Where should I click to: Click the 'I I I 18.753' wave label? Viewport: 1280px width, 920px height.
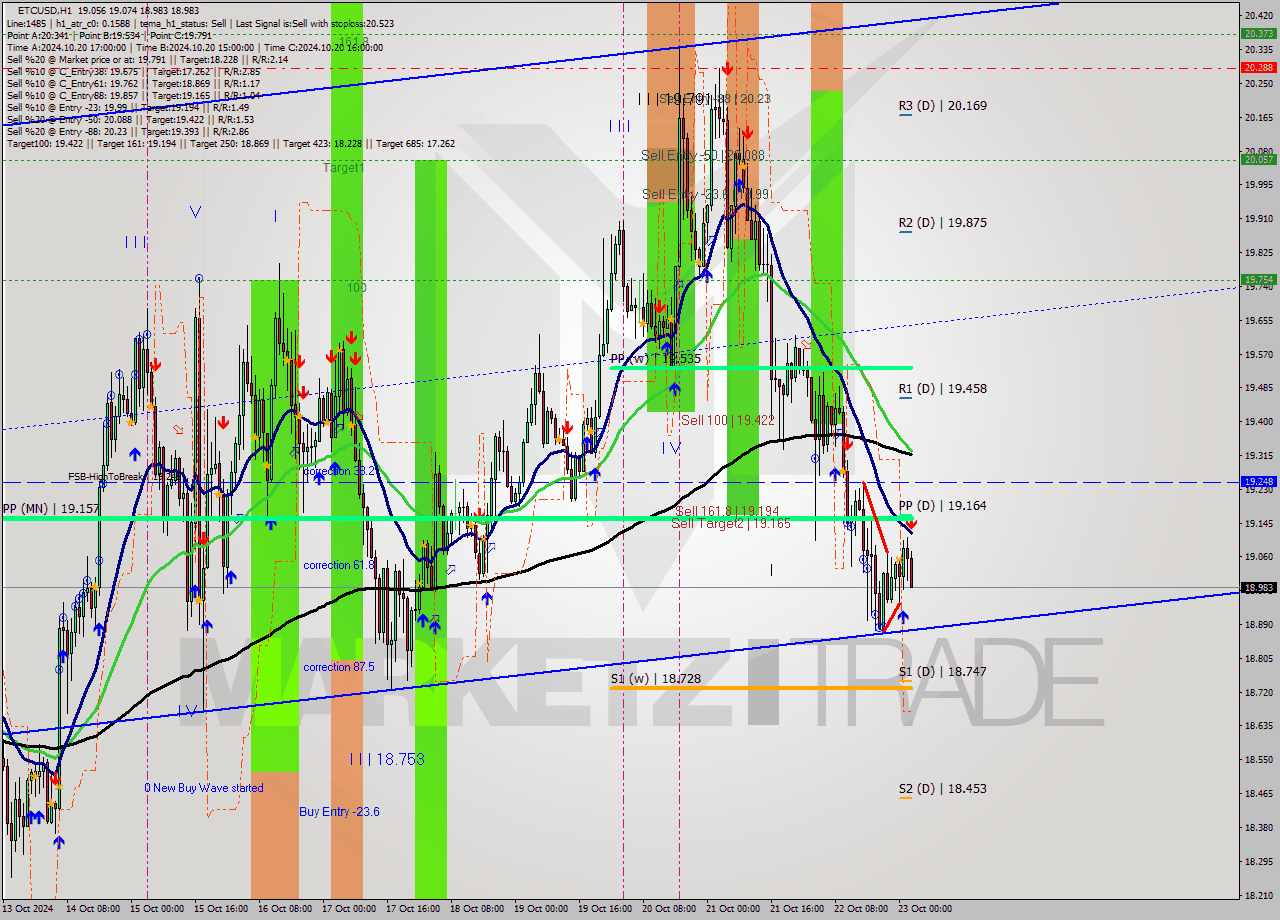(387, 759)
